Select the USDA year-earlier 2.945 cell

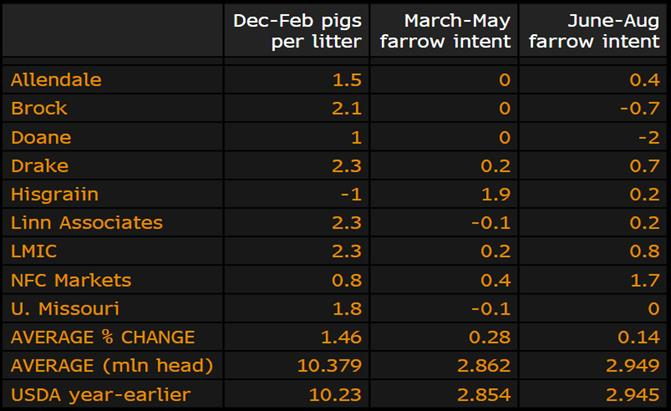click(x=636, y=394)
